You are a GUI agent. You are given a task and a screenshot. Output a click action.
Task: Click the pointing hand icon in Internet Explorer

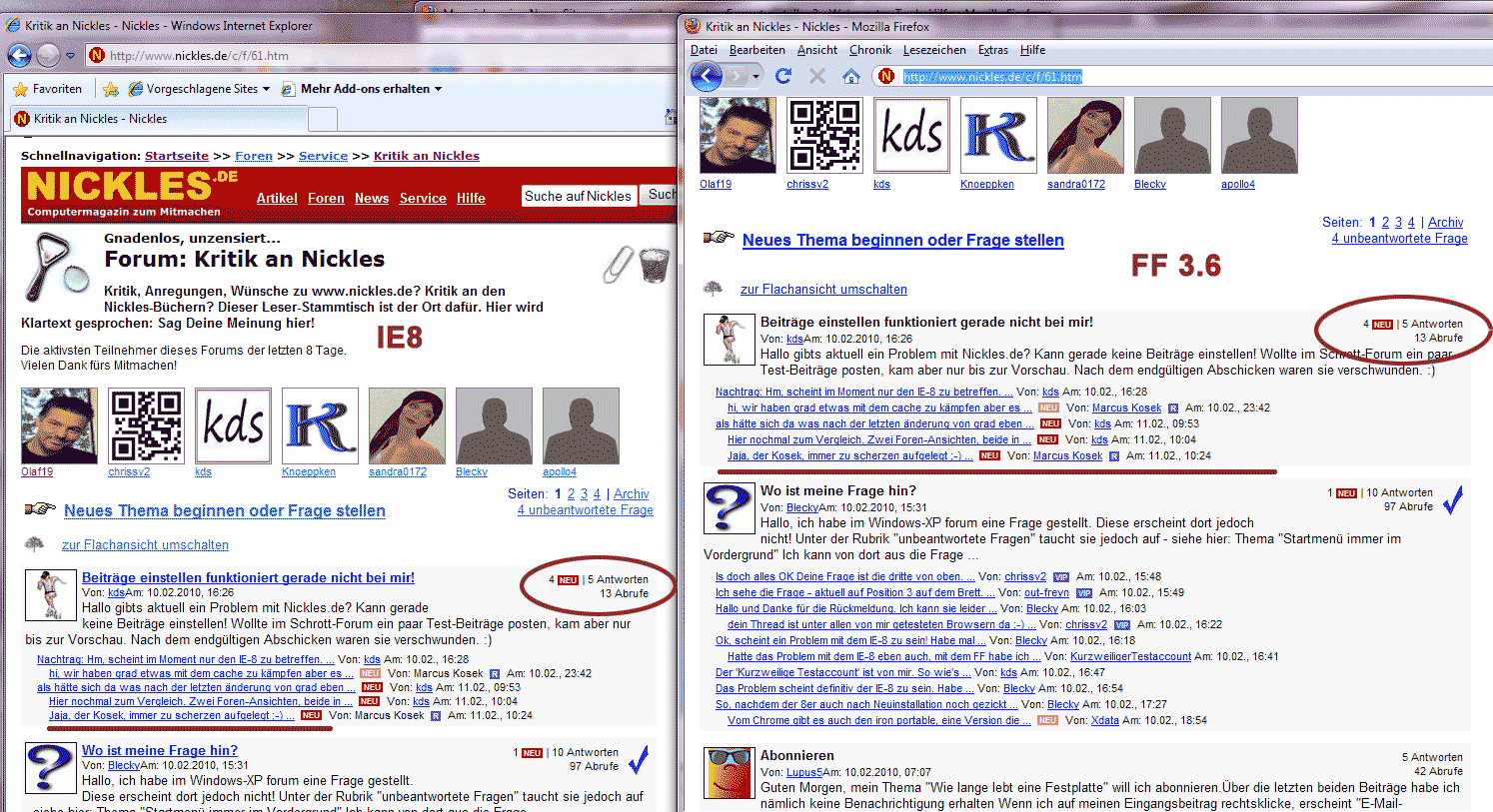(40, 509)
